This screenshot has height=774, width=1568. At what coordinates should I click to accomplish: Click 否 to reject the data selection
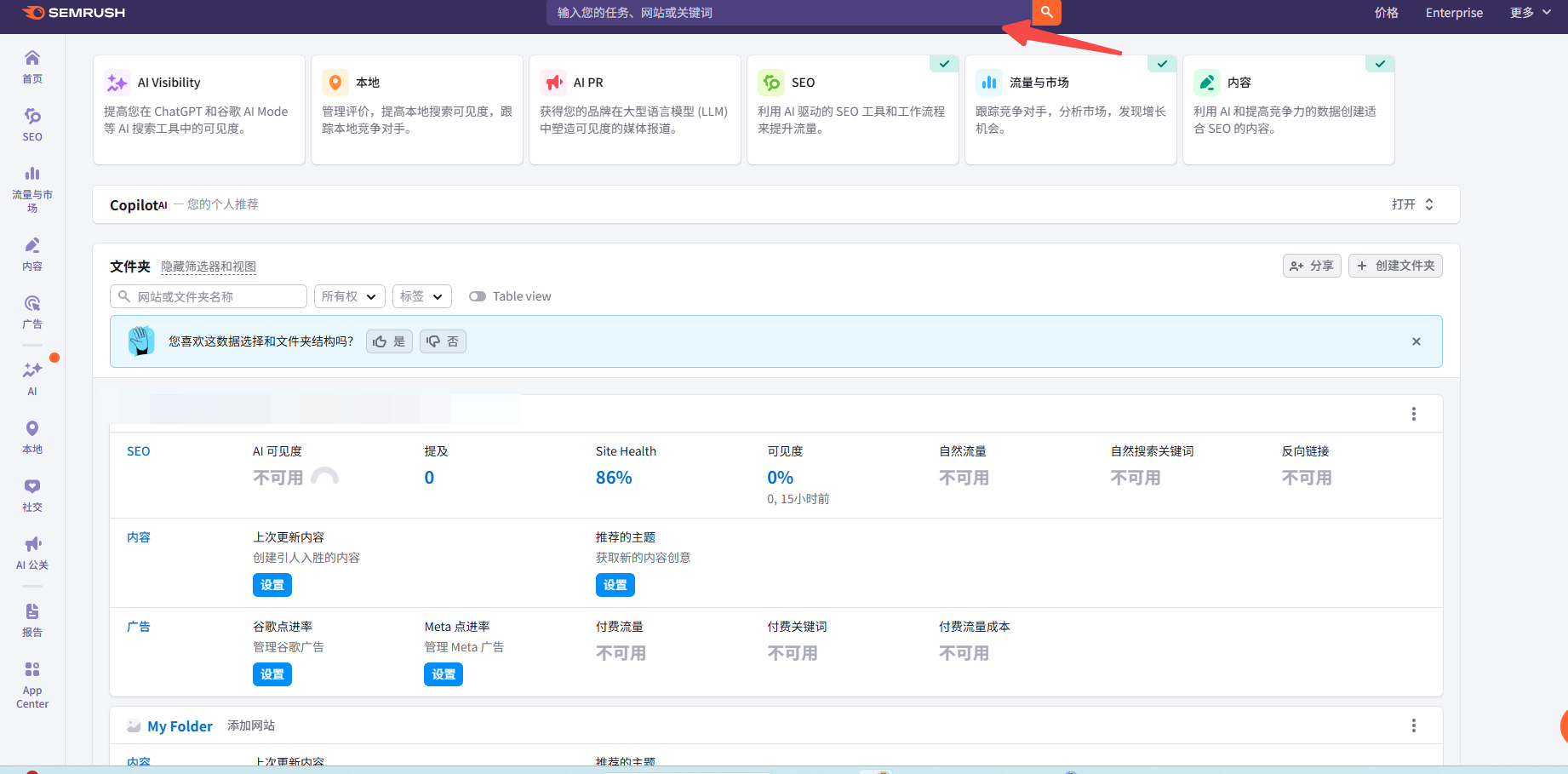pyautogui.click(x=443, y=341)
